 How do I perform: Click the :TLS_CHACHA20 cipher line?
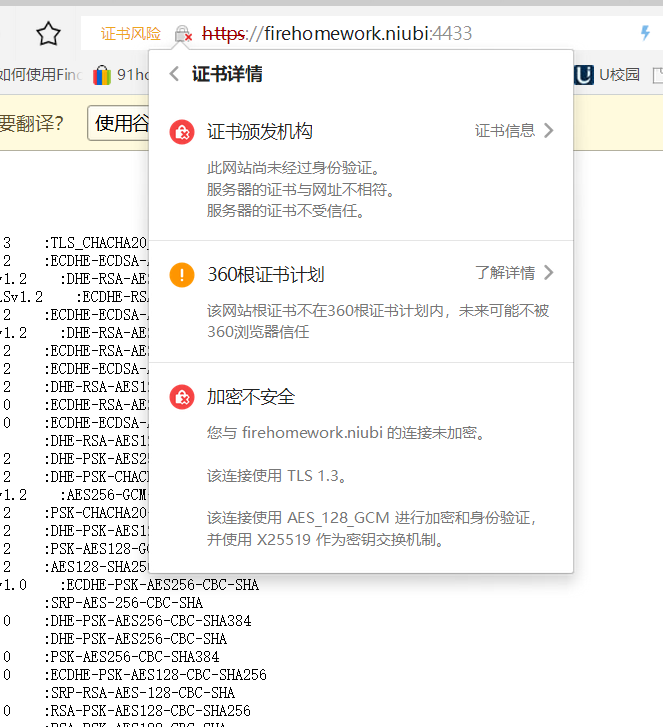pos(96,243)
